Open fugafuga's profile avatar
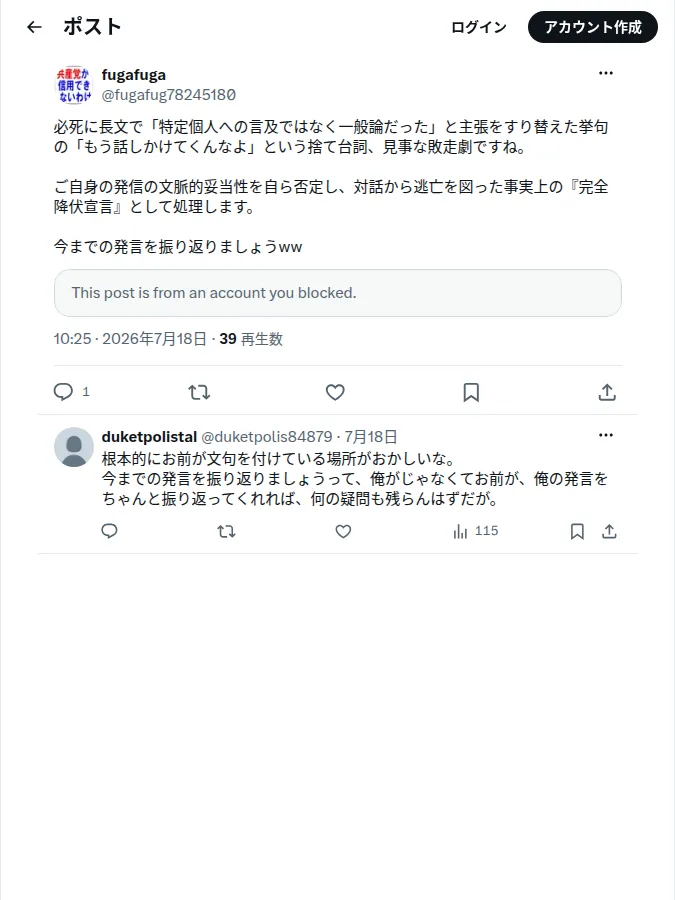Viewport: 675px width, 900px height. (x=74, y=84)
